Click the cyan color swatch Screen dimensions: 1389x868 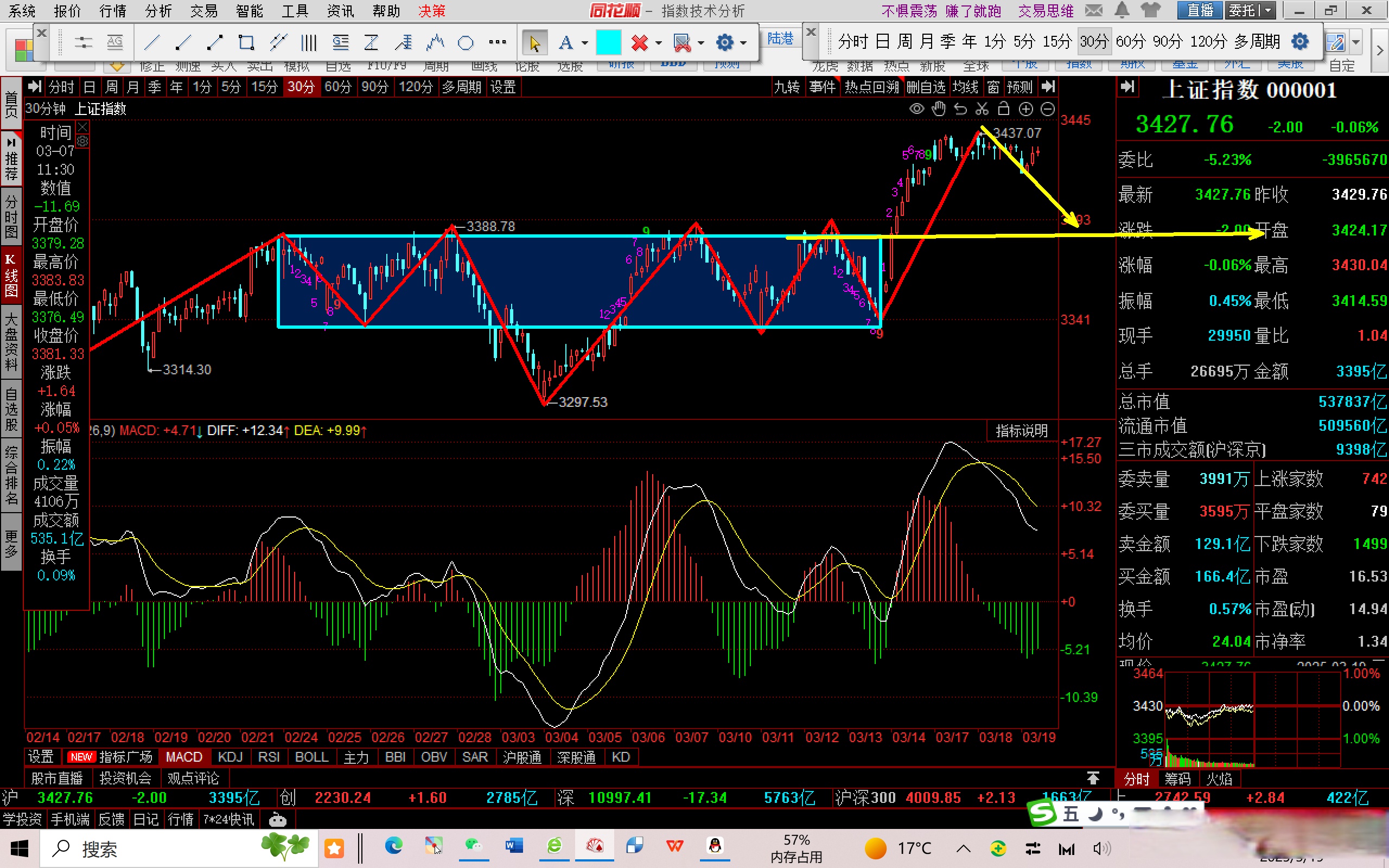pyautogui.click(x=608, y=42)
